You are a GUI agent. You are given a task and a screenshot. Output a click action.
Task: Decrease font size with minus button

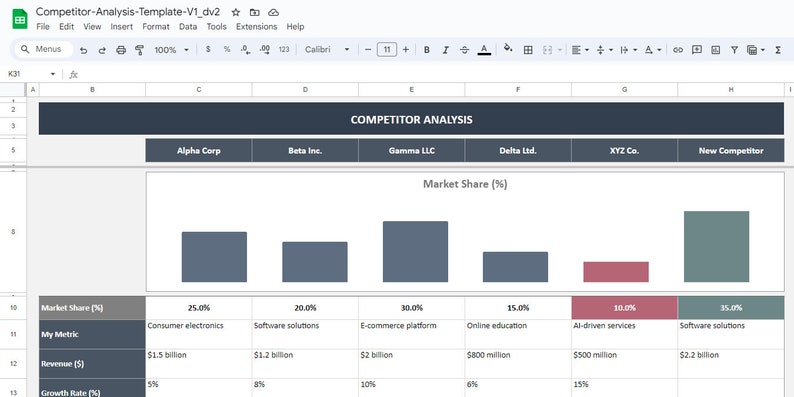pos(368,50)
